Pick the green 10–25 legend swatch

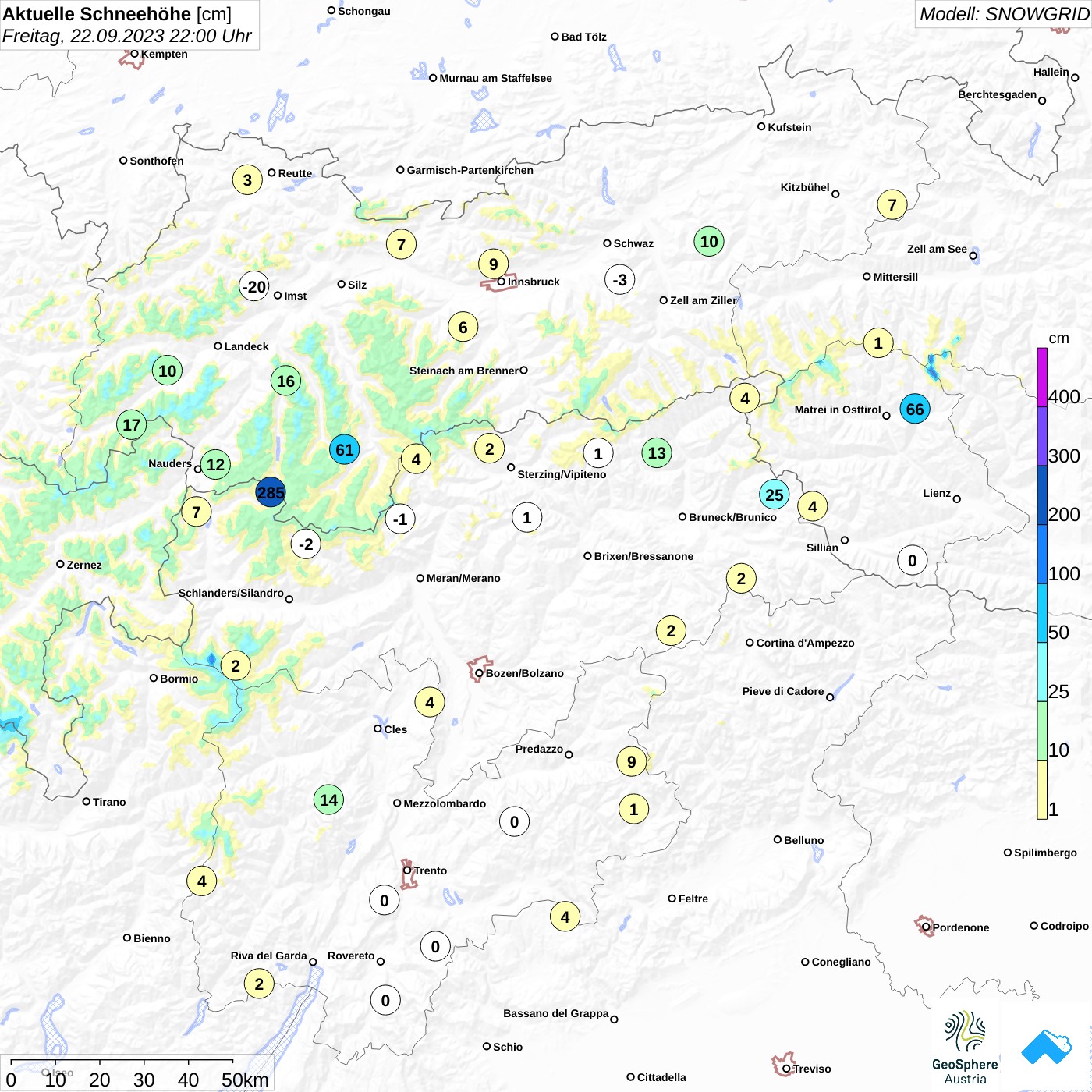1042,731
